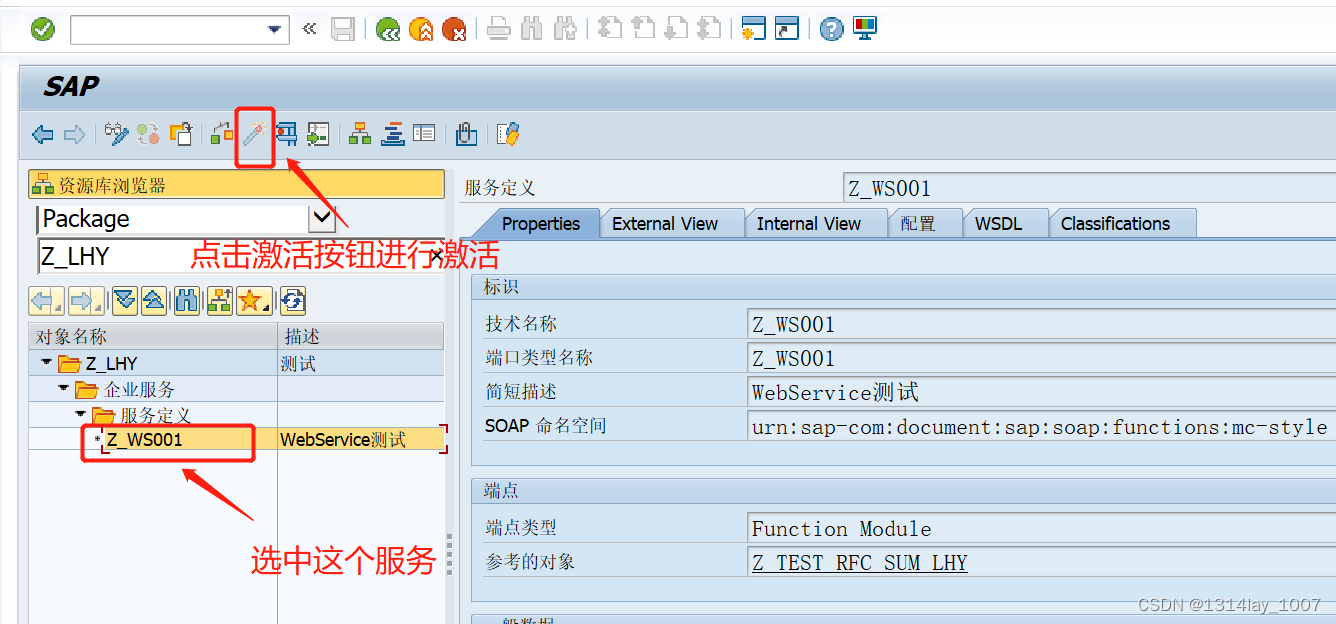Click the Other Object icon

click(x=181, y=134)
